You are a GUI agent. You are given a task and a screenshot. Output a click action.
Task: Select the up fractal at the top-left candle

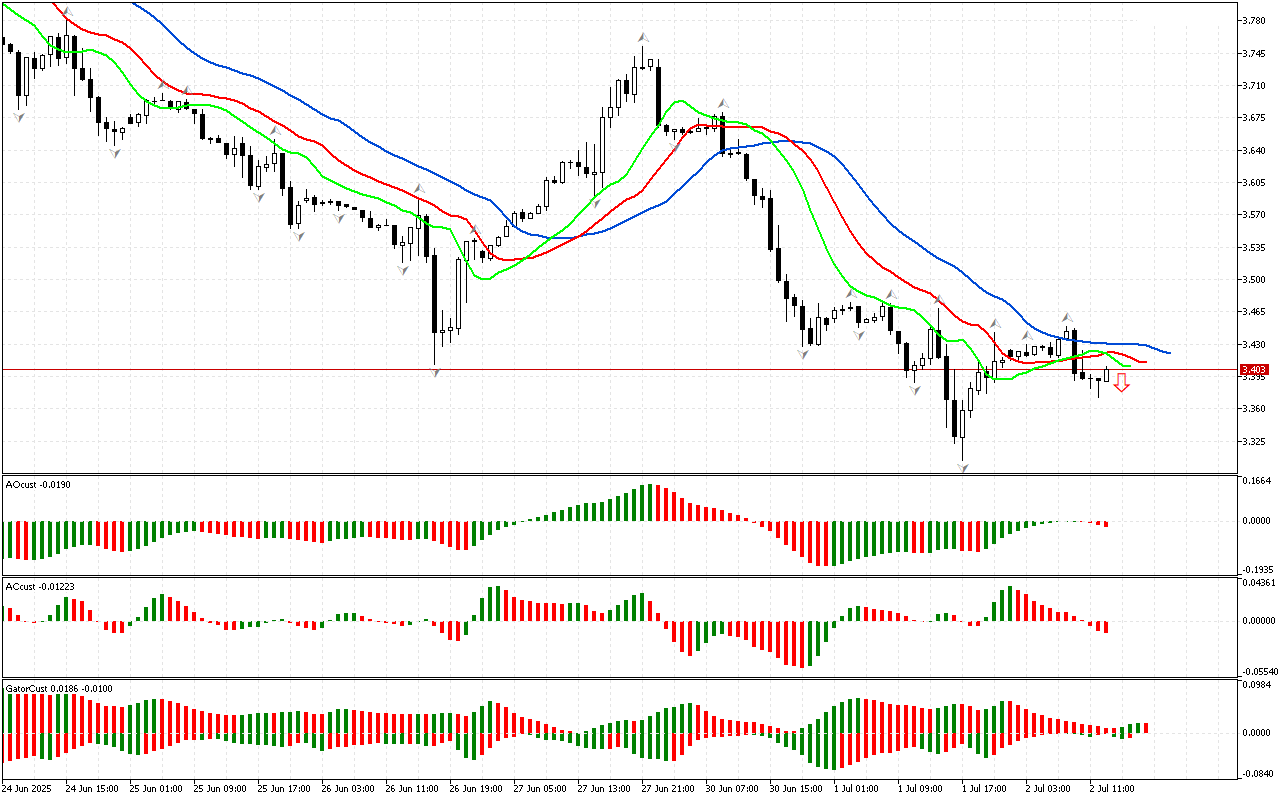67,13
